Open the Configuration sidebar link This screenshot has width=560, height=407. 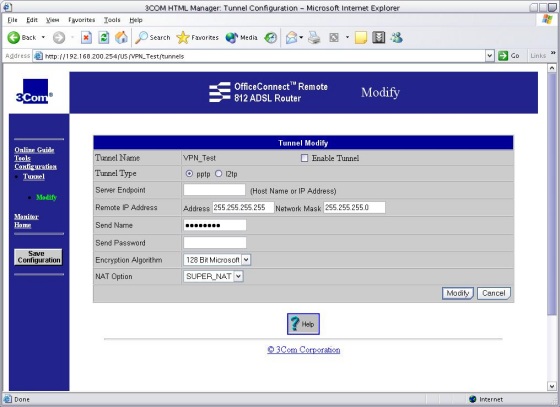35,166
